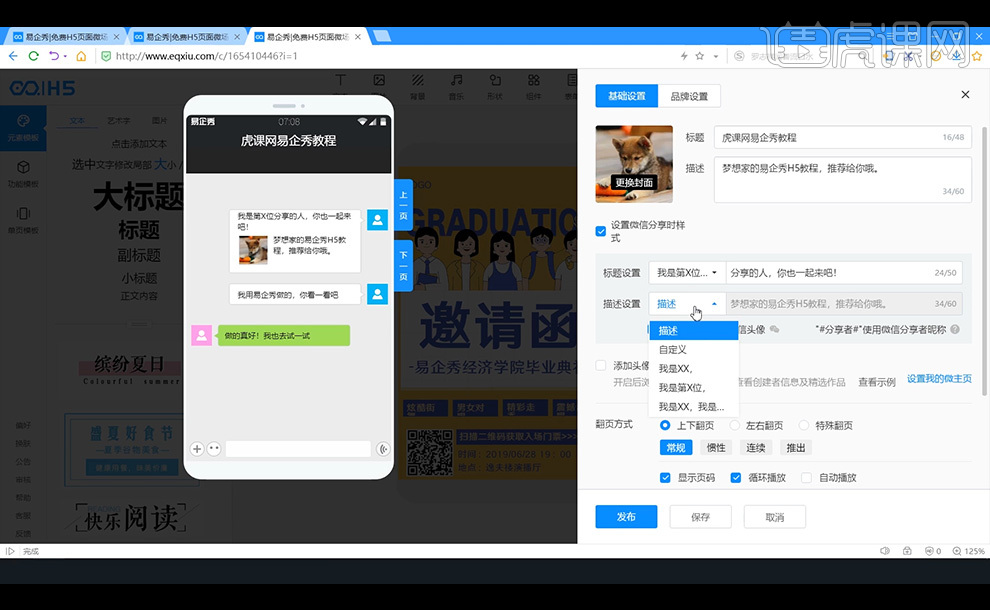Viewport: 990px width, 610px height.
Task: Toggle 显示页码 checkbox
Action: (665, 478)
